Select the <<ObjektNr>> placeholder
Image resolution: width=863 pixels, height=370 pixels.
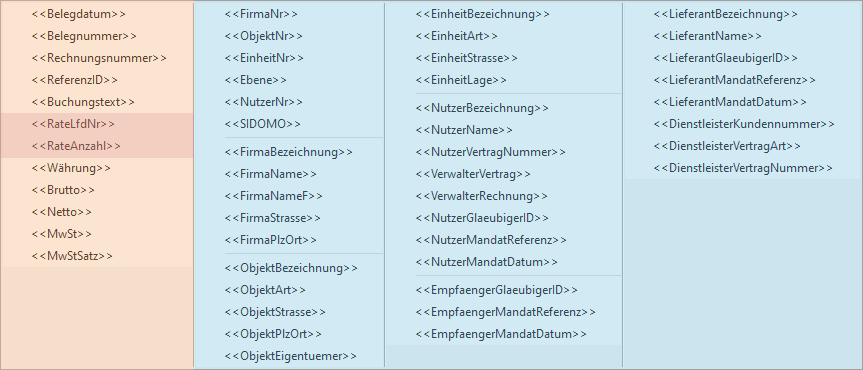pos(264,36)
